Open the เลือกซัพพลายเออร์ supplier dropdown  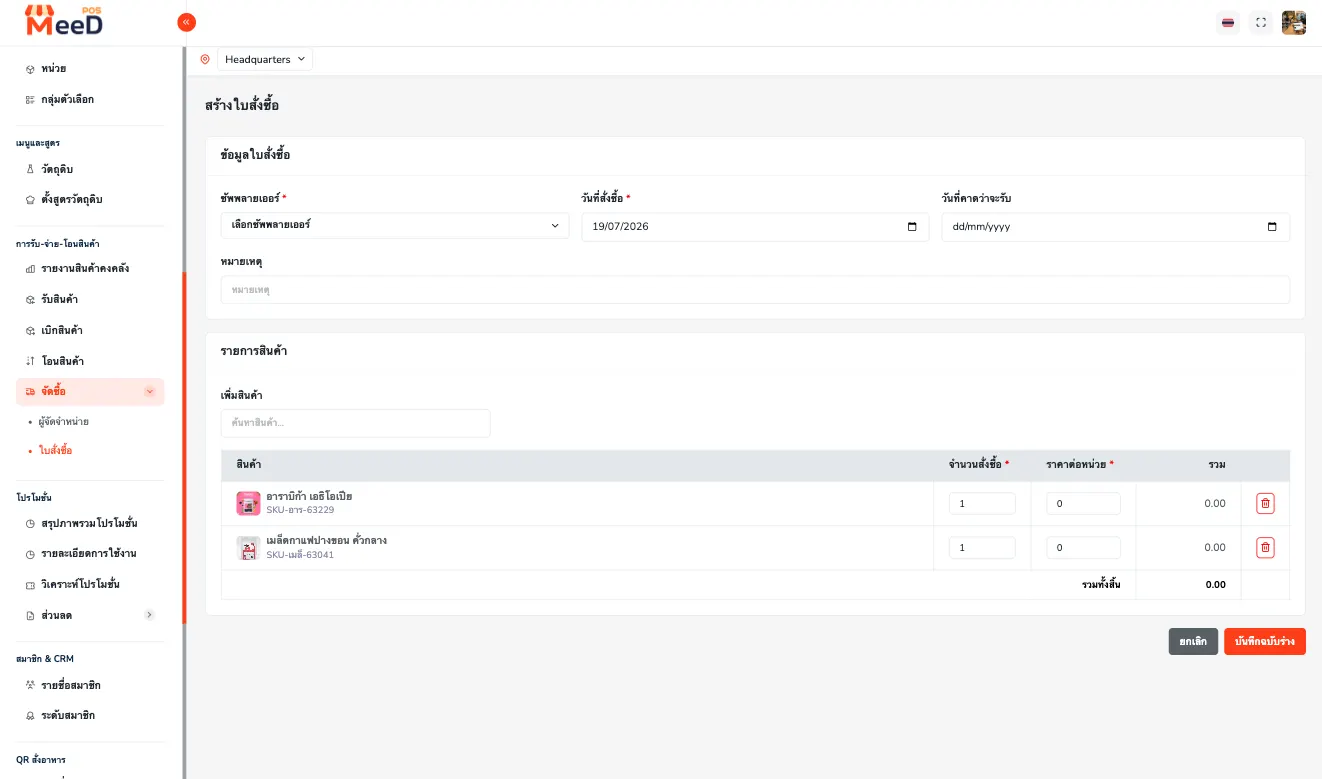coord(395,226)
